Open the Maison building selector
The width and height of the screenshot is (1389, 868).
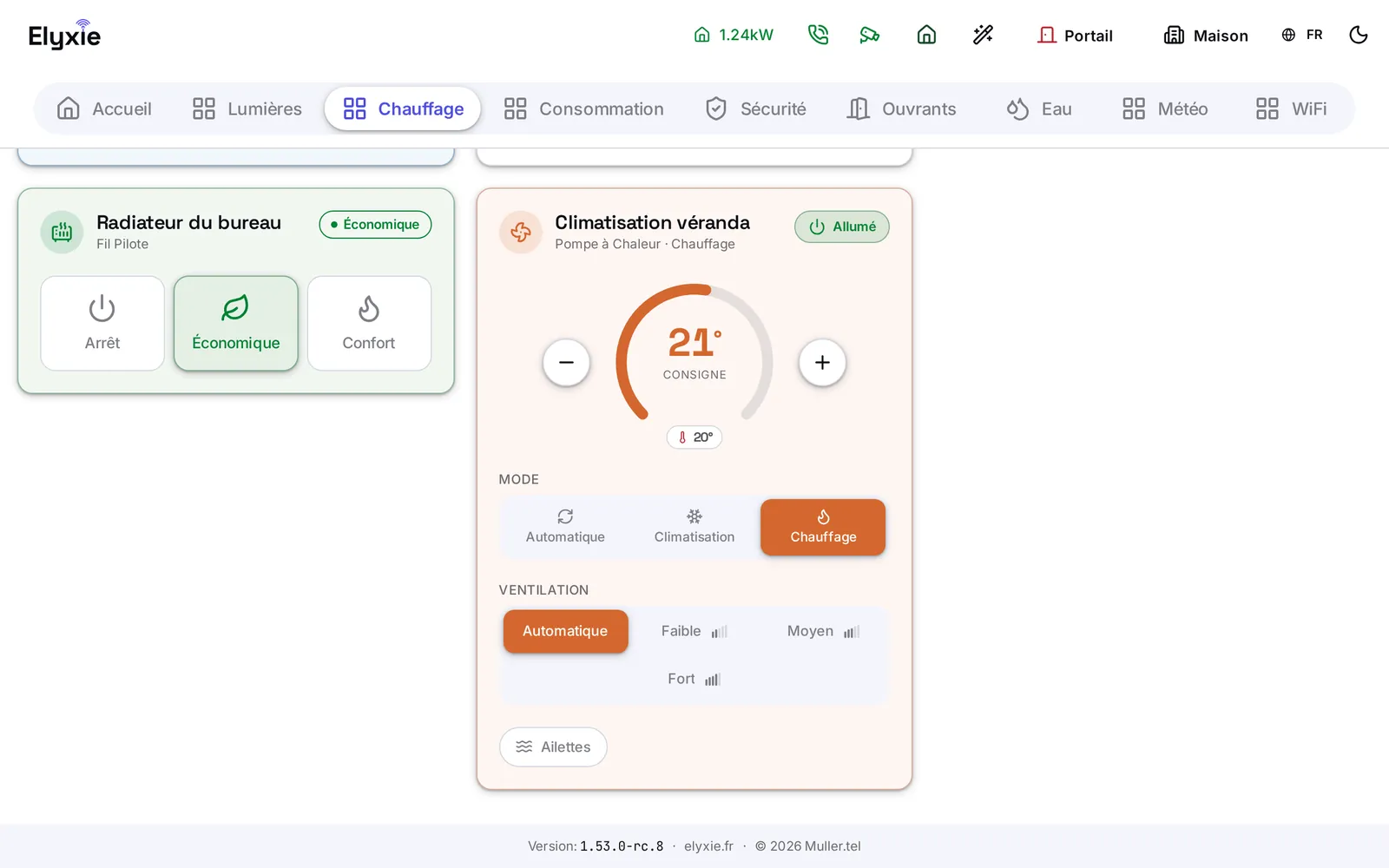1206,35
